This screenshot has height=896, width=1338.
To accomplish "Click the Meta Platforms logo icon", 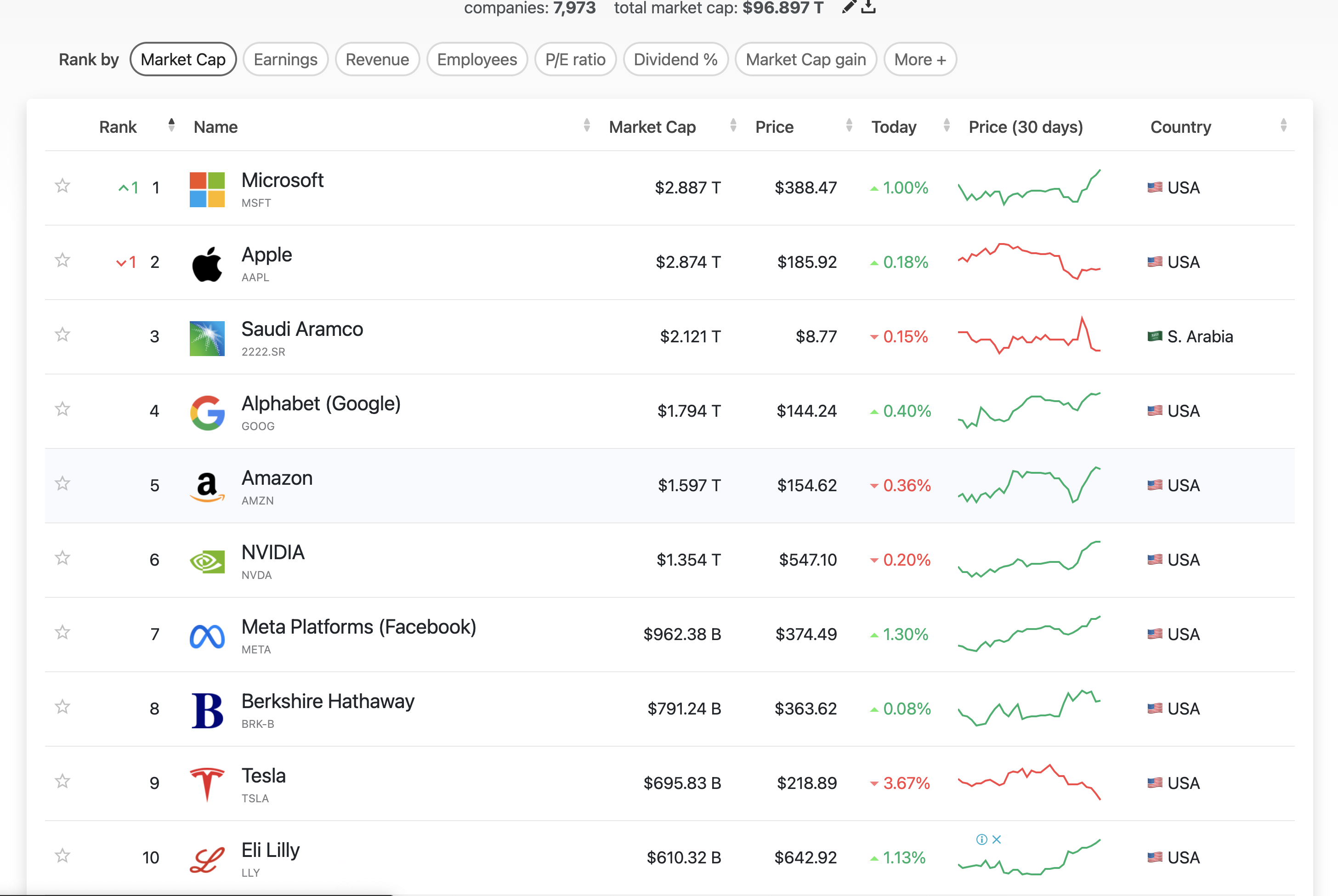I will (207, 636).
